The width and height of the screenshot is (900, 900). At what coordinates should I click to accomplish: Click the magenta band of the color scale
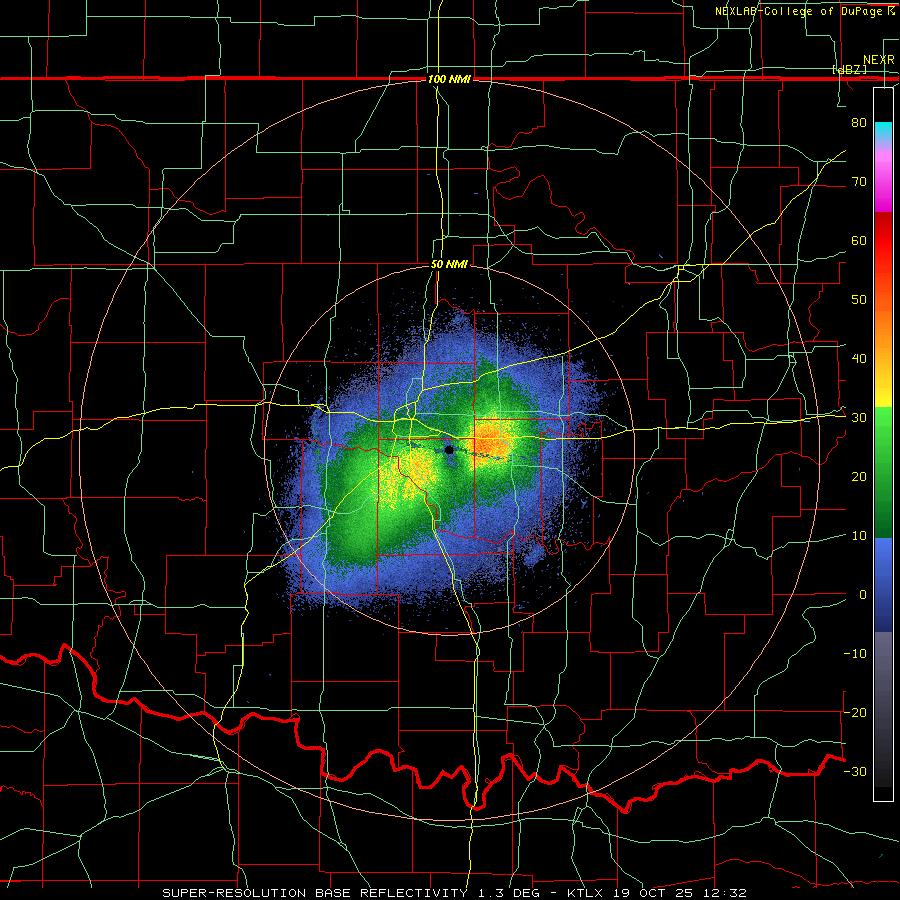[883, 178]
